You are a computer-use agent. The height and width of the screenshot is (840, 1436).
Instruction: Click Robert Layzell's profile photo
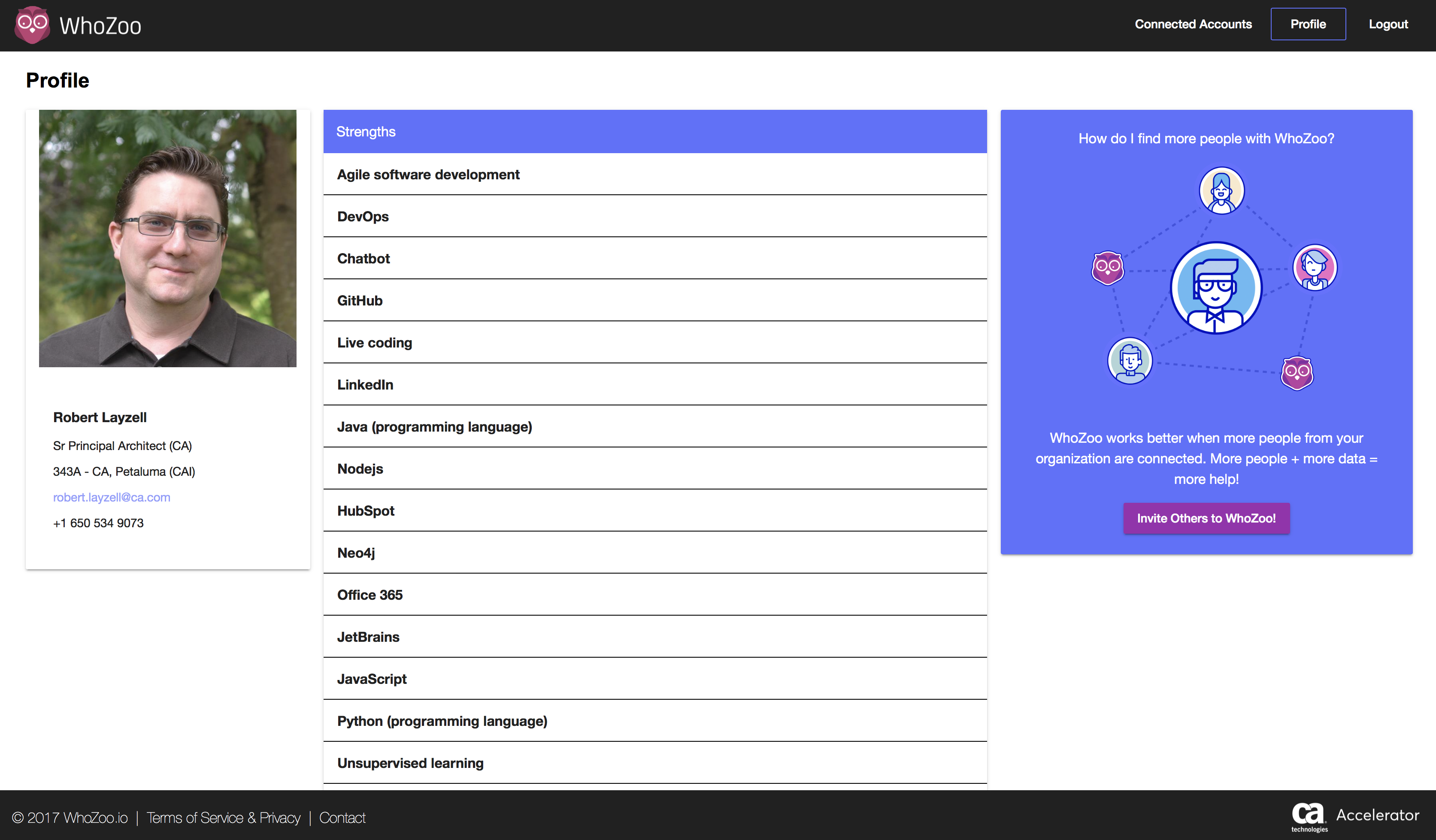click(167, 239)
